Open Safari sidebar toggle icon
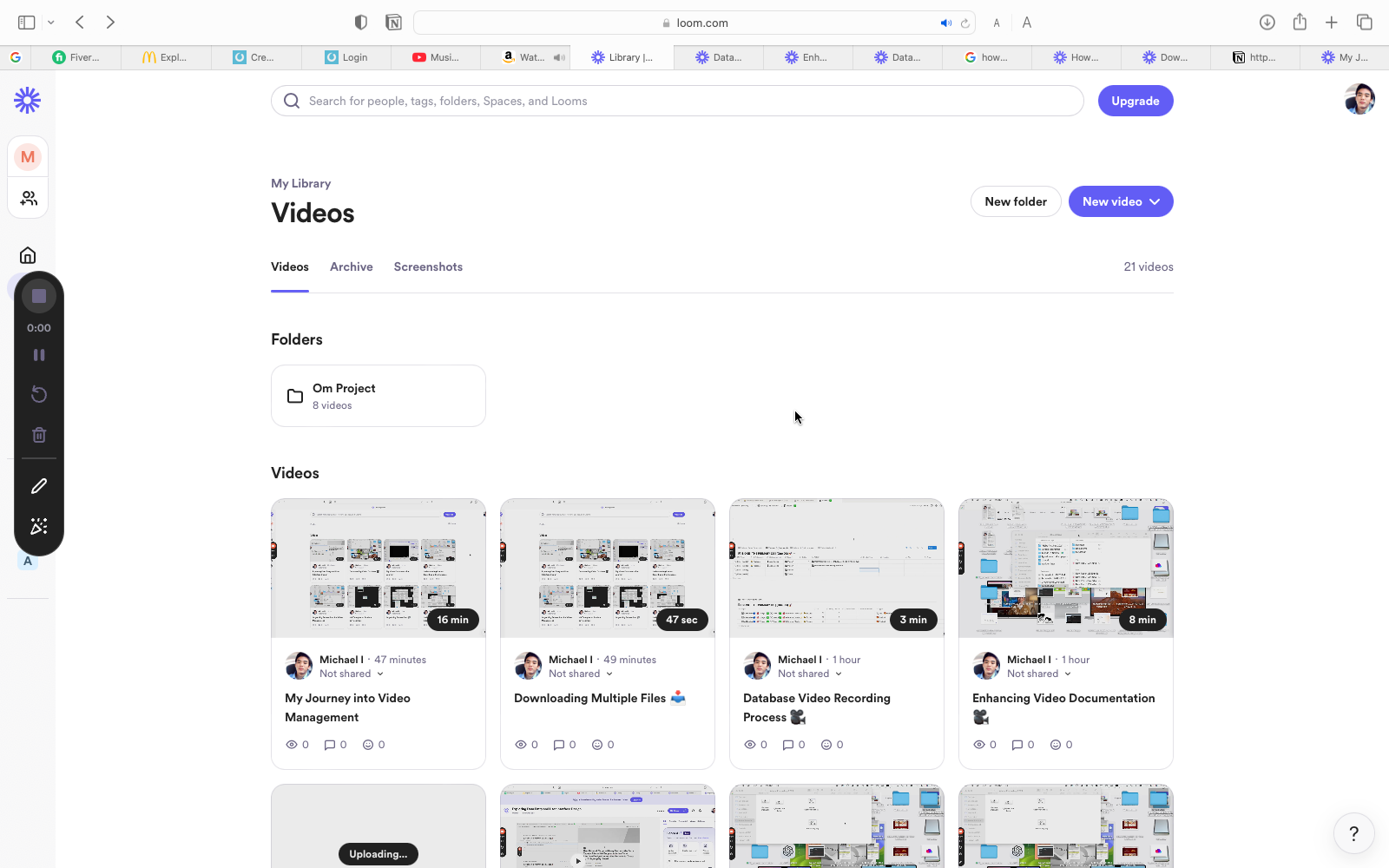Viewport: 1389px width, 868px height. 27,23
